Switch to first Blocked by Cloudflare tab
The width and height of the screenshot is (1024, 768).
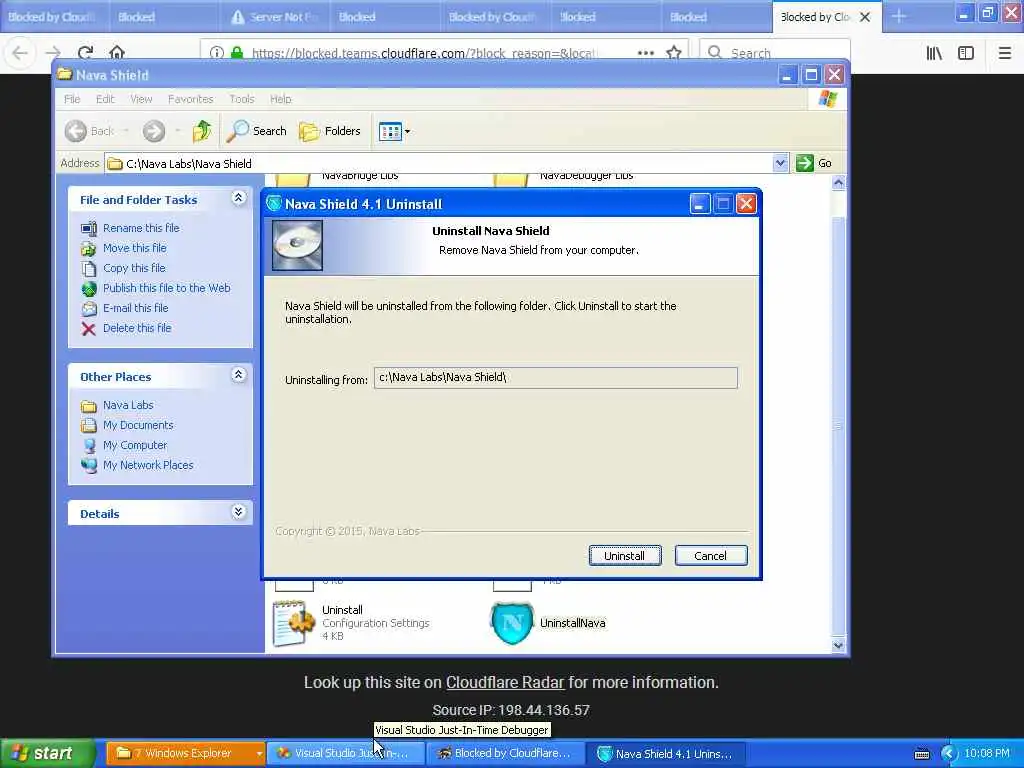tap(55, 17)
